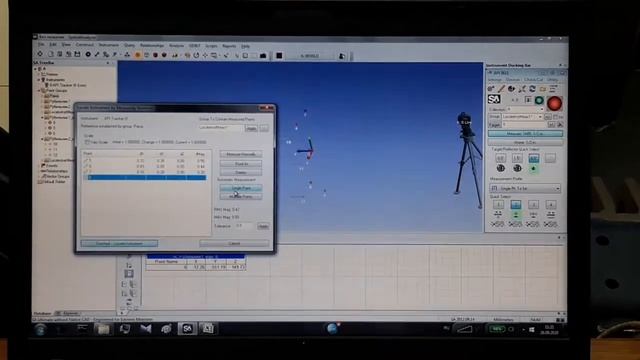
Task: Click the Finished Locate Instrument button
Action: pyautogui.click(x=119, y=244)
